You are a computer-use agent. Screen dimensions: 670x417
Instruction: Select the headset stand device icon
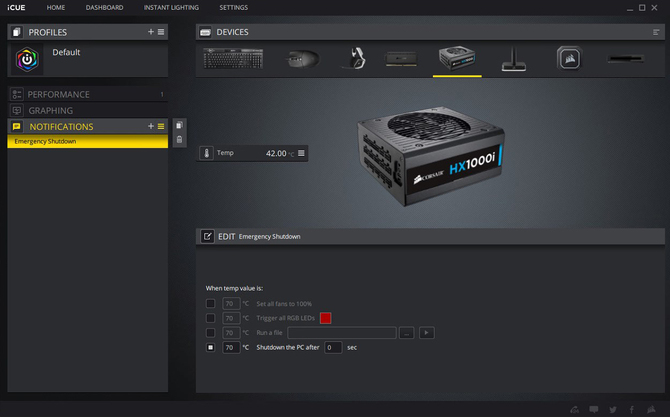pos(514,59)
